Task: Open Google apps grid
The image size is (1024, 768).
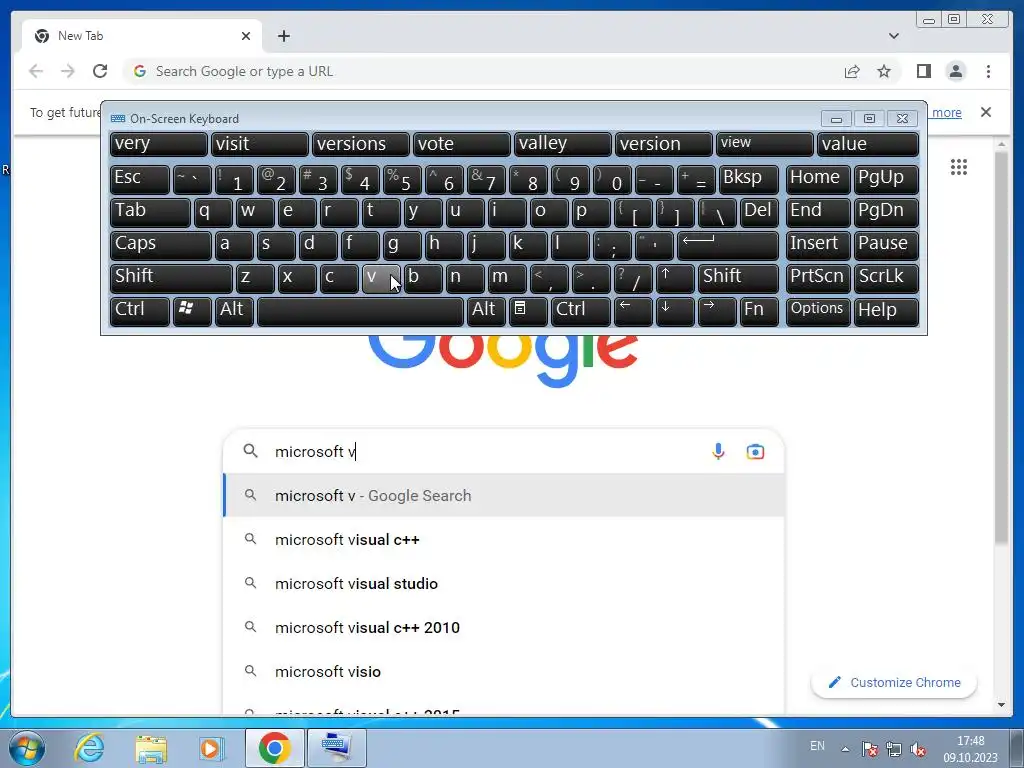Action: [959, 167]
